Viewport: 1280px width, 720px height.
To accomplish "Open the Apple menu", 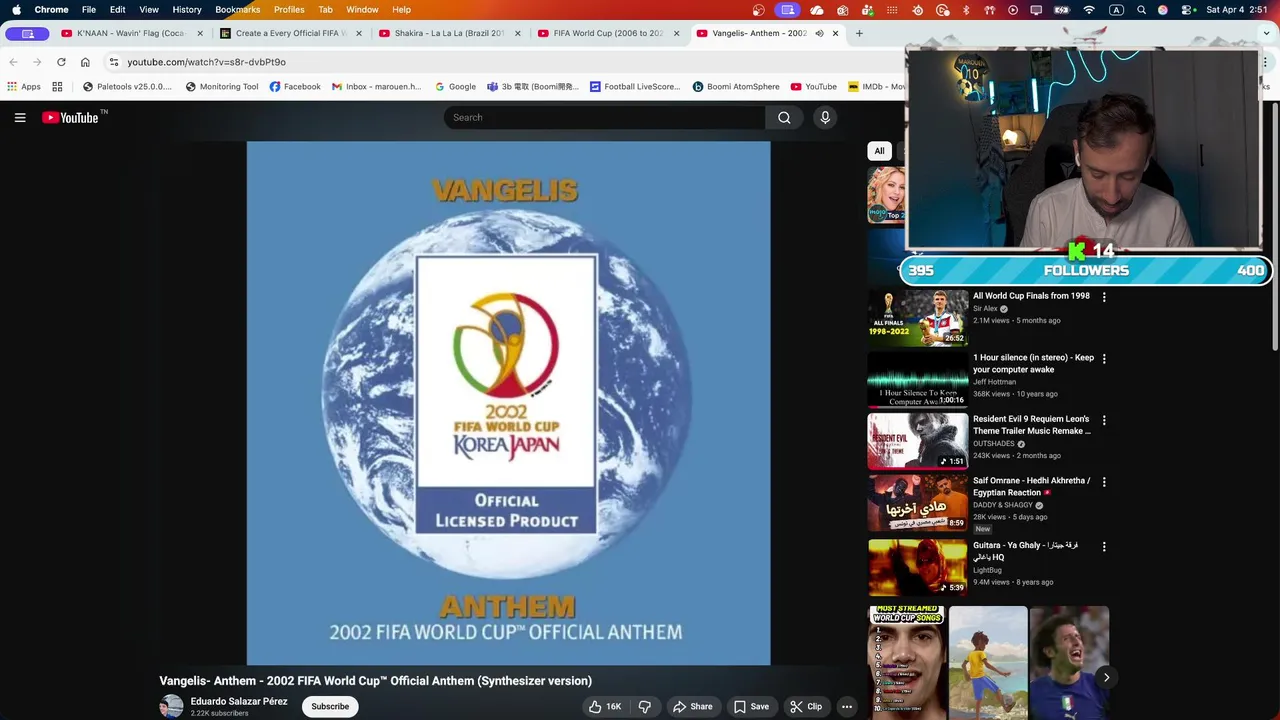I will click(16, 10).
